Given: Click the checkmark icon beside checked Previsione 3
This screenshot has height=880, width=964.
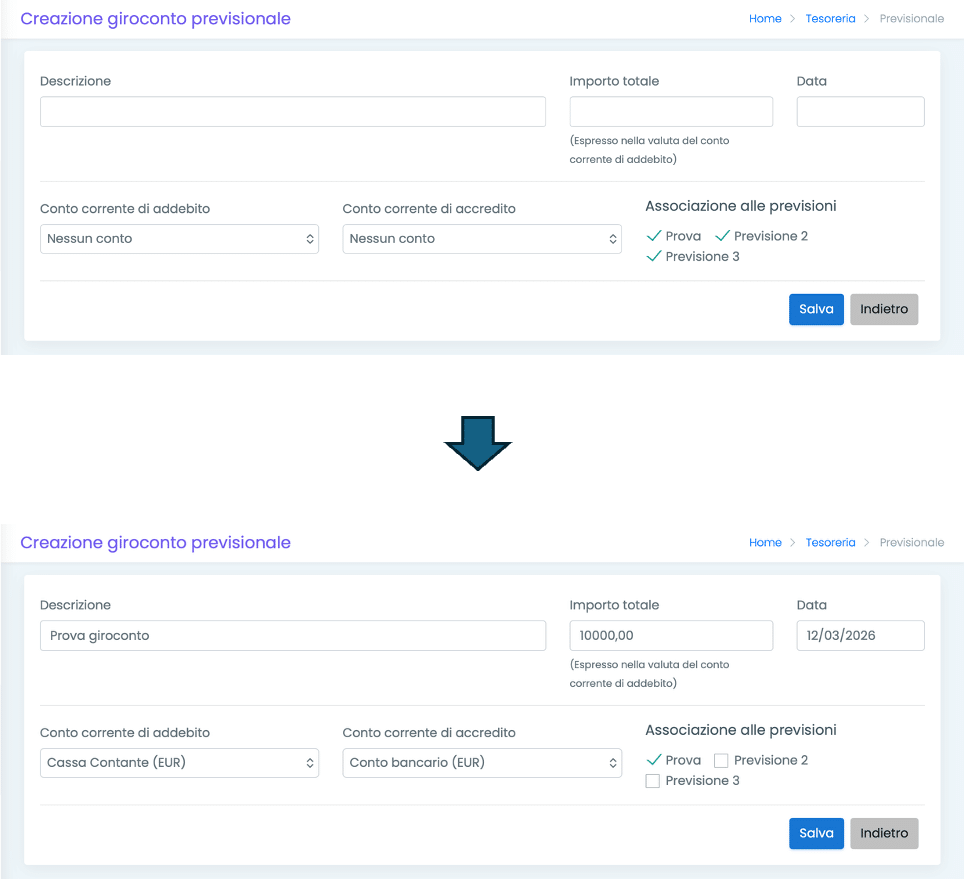Looking at the screenshot, I should (654, 257).
